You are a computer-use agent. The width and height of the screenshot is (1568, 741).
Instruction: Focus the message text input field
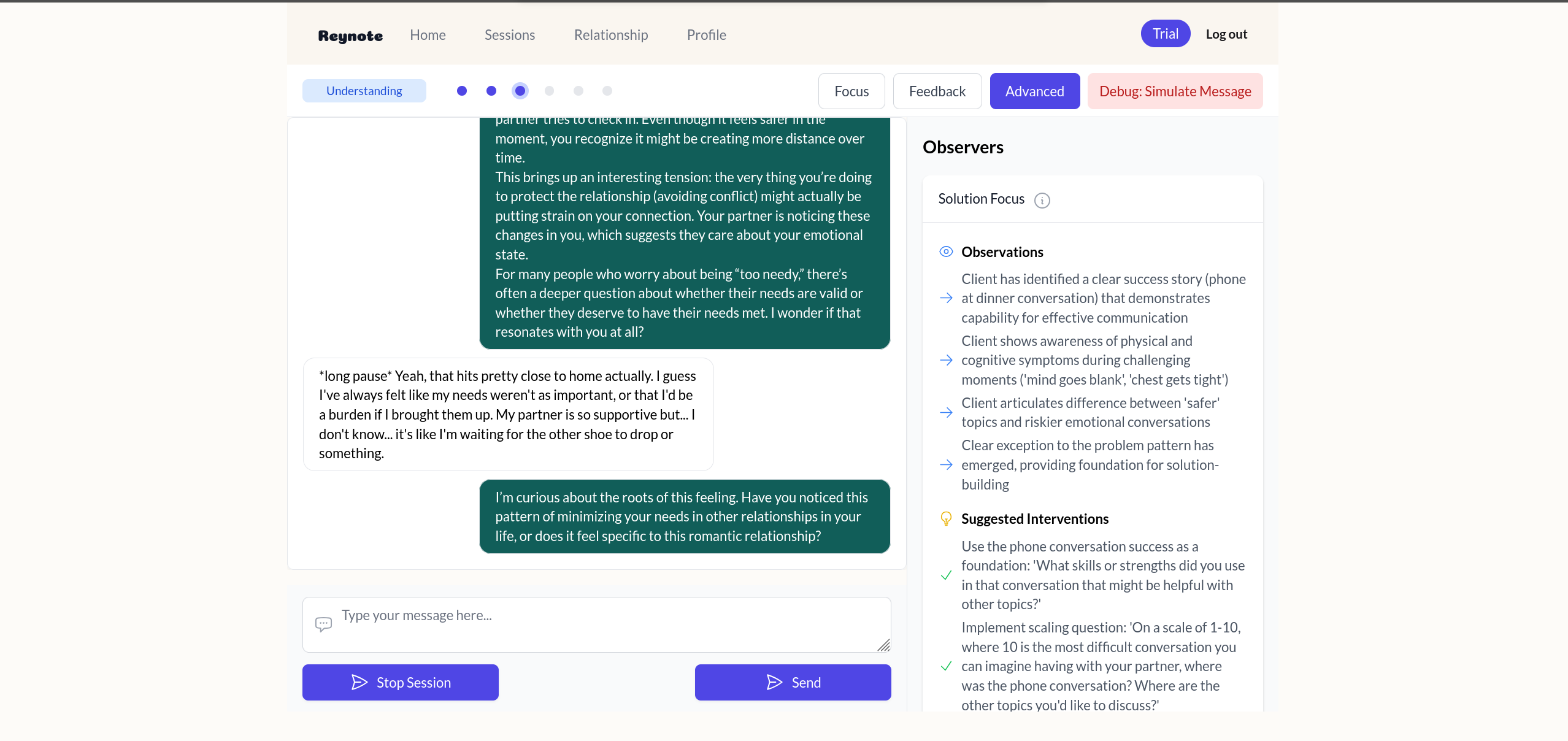click(607, 624)
